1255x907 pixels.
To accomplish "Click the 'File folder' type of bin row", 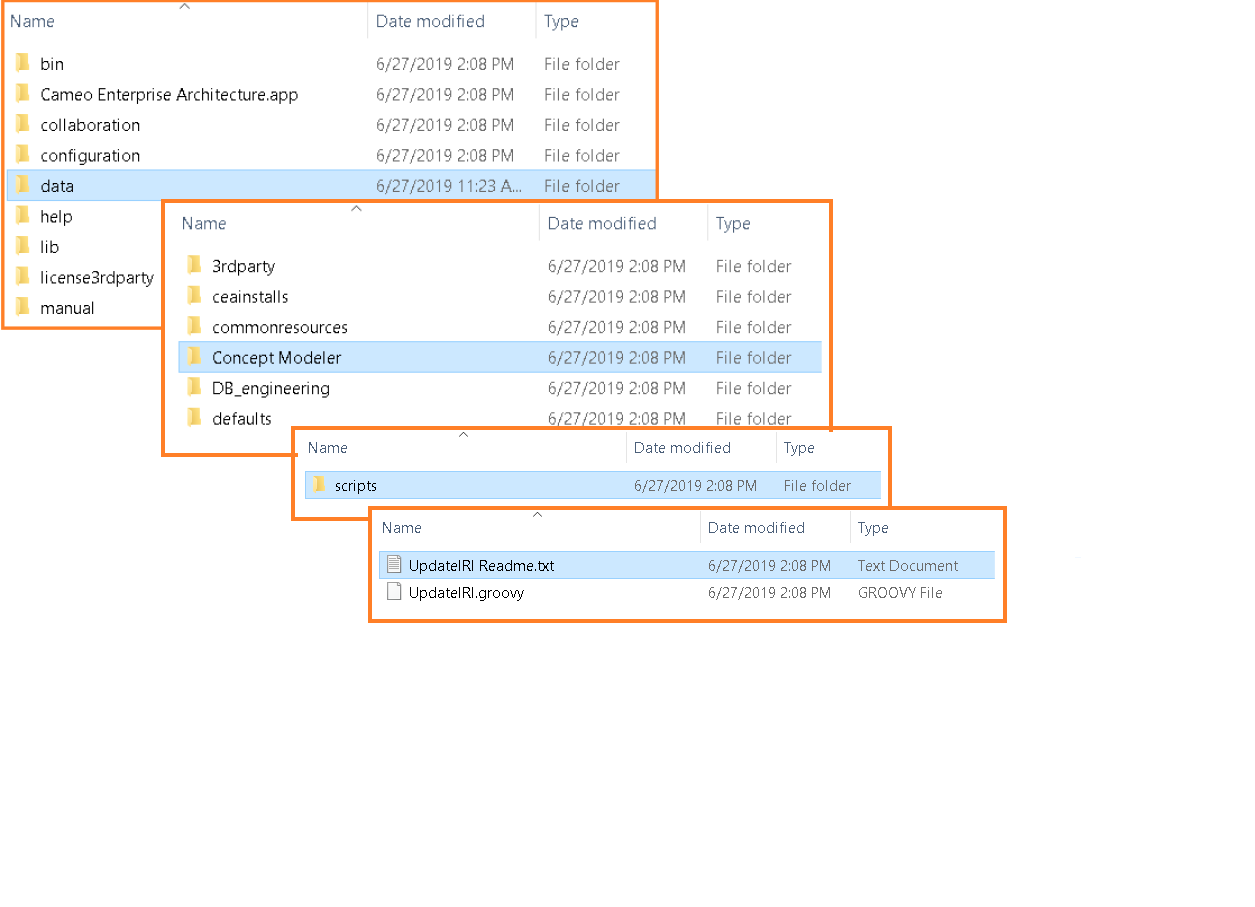I will [582, 64].
